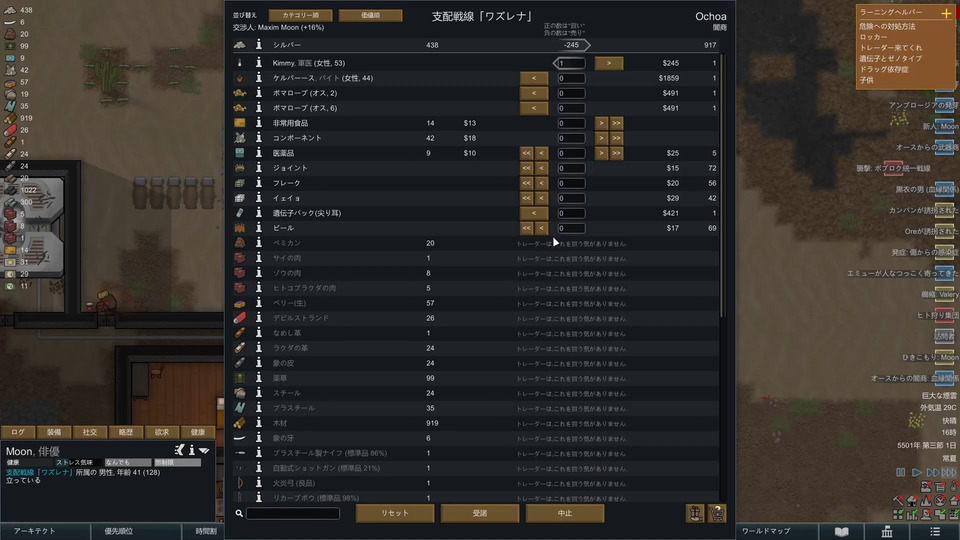Open info for Kimmy the army doctor

click(258, 62)
